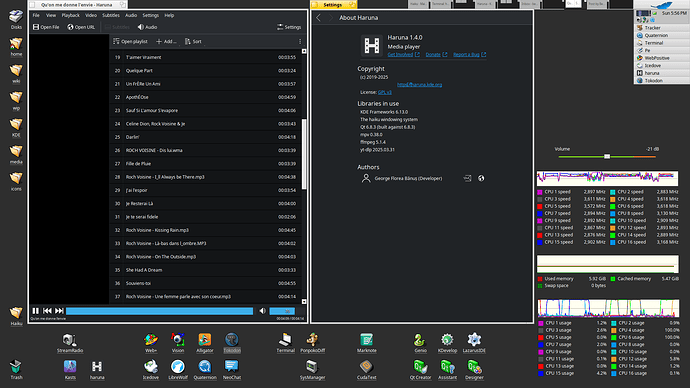Click the Donate link
Viewport: 690px width, 388px height.
point(436,55)
